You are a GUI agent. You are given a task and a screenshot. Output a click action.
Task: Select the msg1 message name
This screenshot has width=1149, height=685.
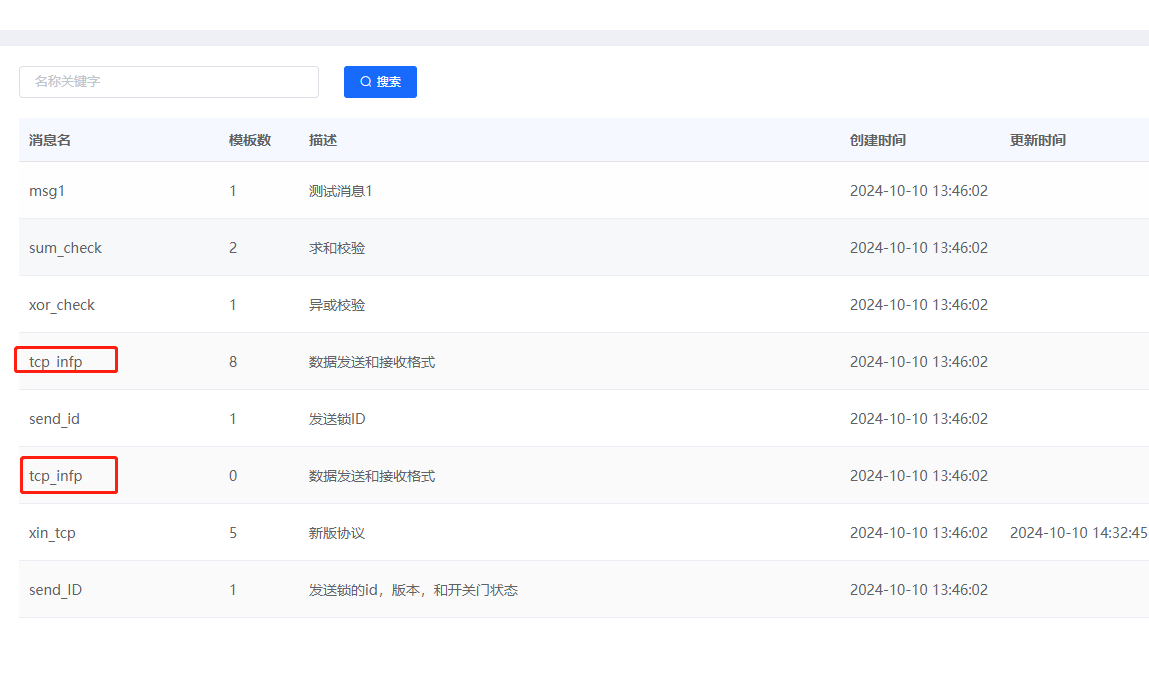tap(46, 190)
